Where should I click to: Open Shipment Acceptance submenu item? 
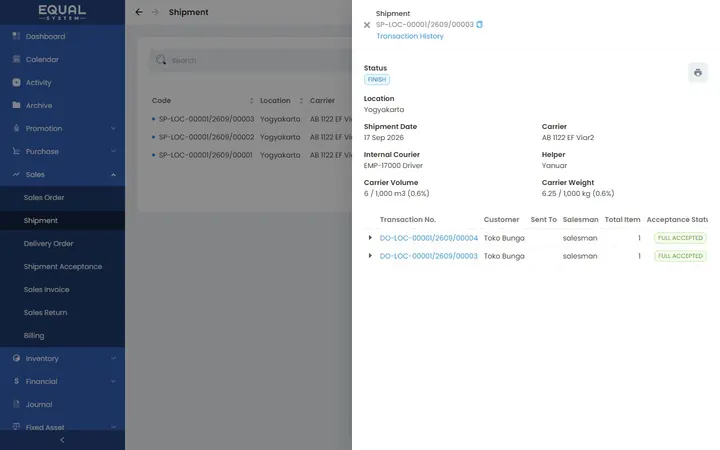tap(62, 266)
